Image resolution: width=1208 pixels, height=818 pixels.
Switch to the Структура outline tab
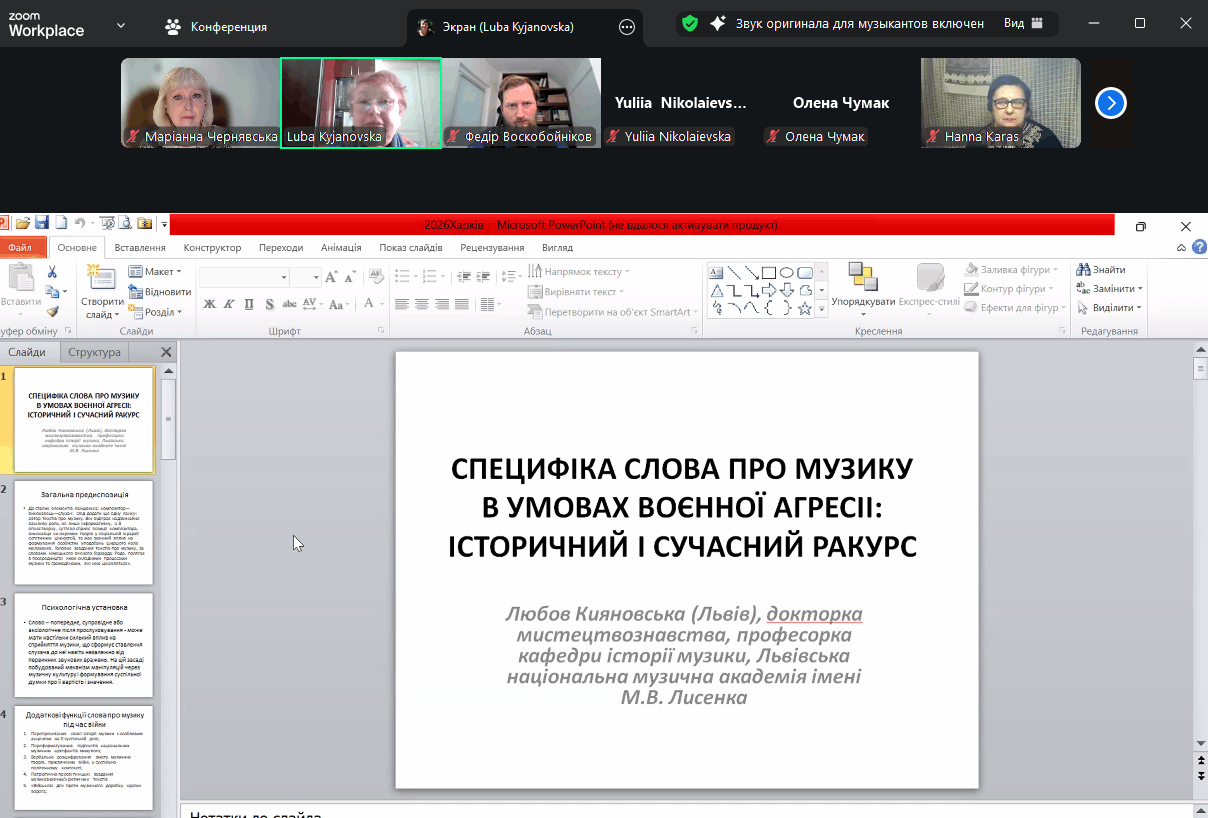point(94,352)
